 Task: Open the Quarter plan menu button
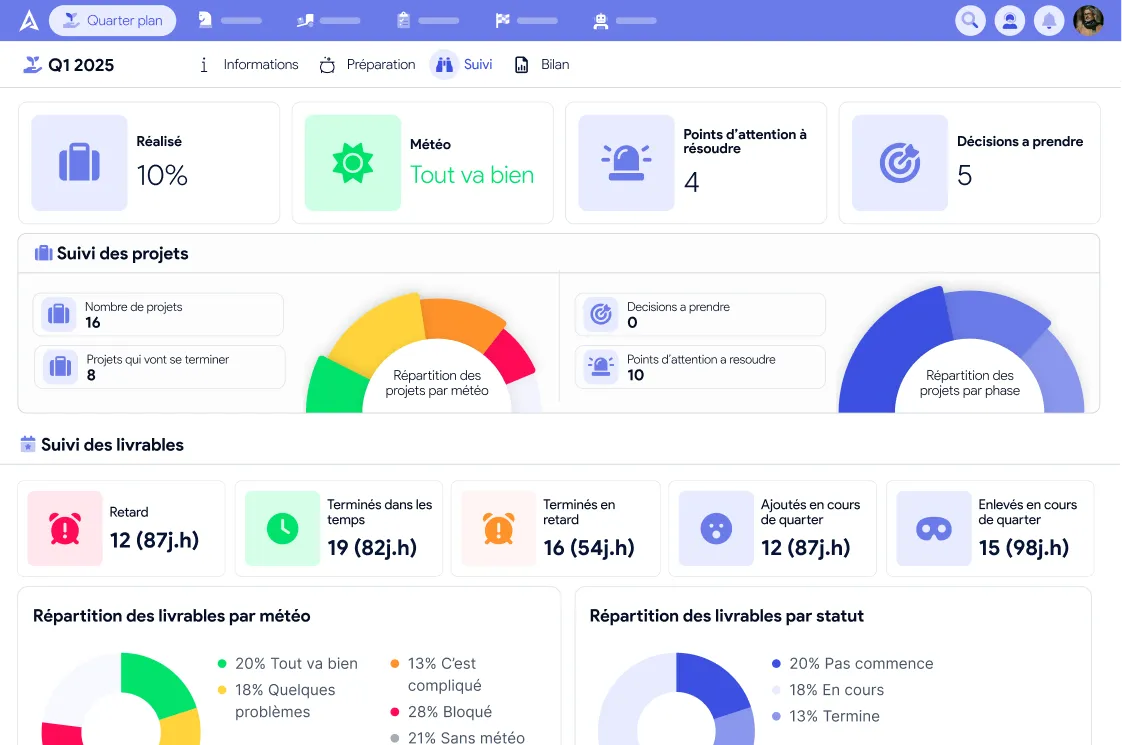[112, 21]
